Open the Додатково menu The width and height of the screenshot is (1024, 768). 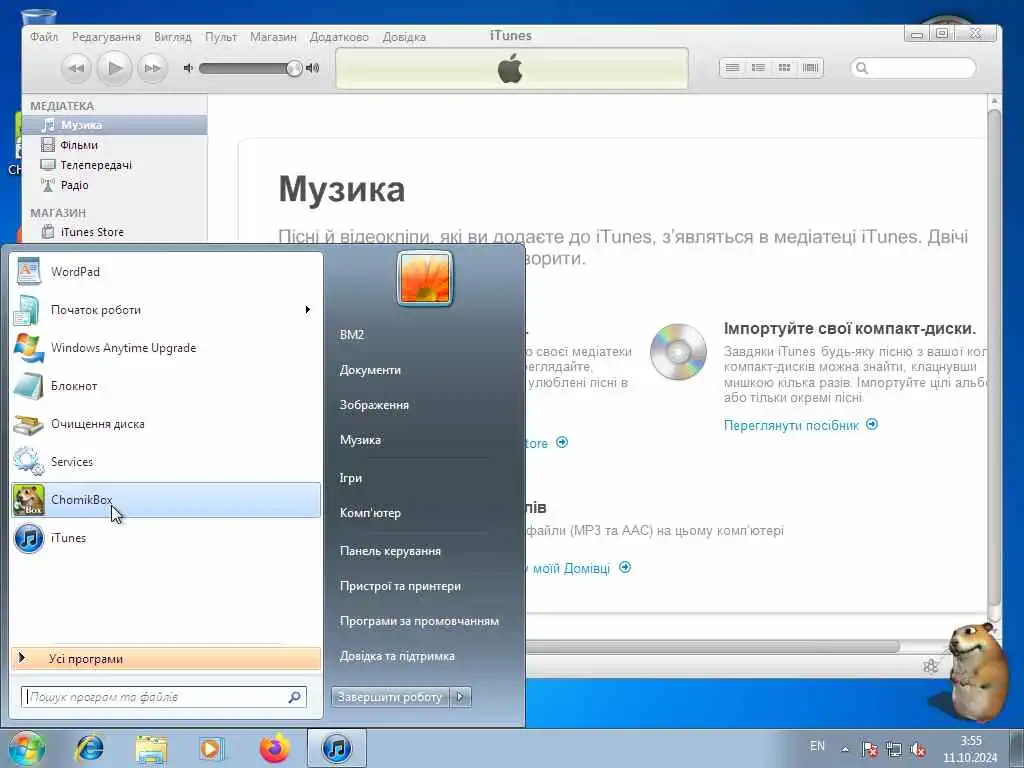click(x=339, y=37)
